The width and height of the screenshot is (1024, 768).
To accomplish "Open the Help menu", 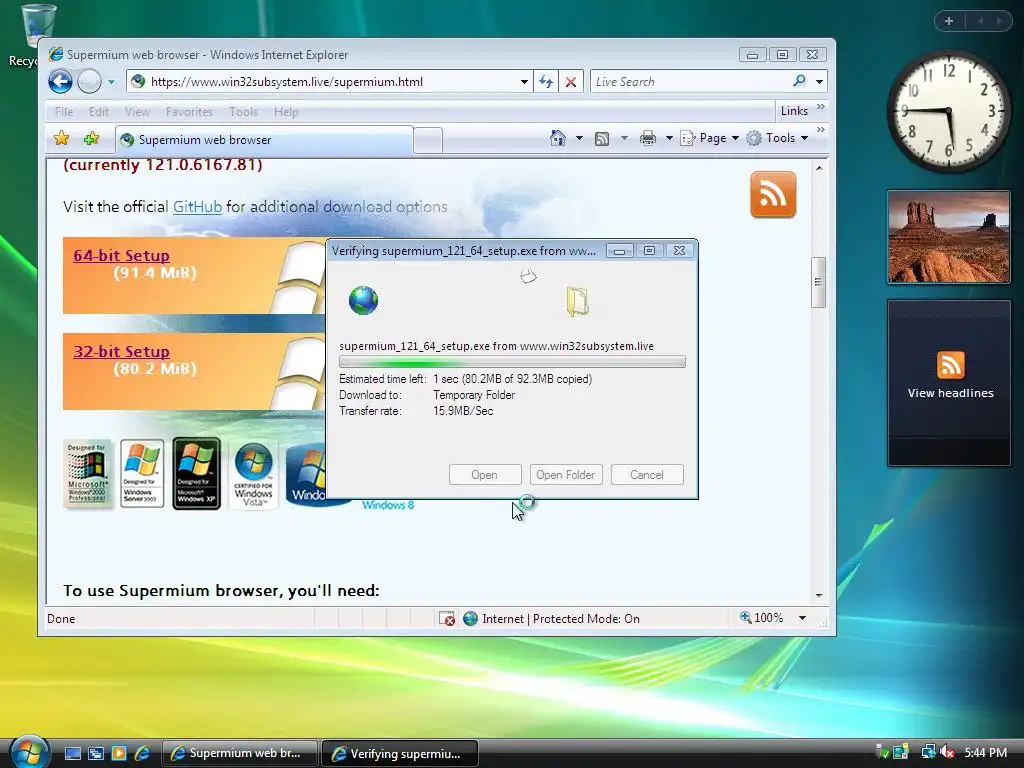I will [286, 112].
